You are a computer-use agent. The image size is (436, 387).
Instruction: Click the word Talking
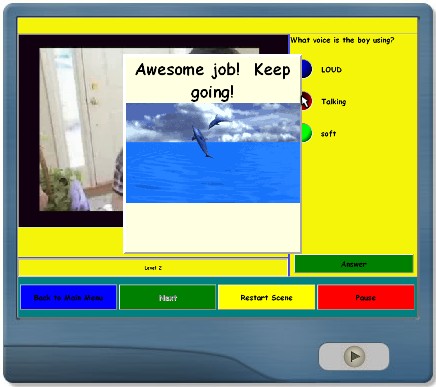[x=334, y=102]
